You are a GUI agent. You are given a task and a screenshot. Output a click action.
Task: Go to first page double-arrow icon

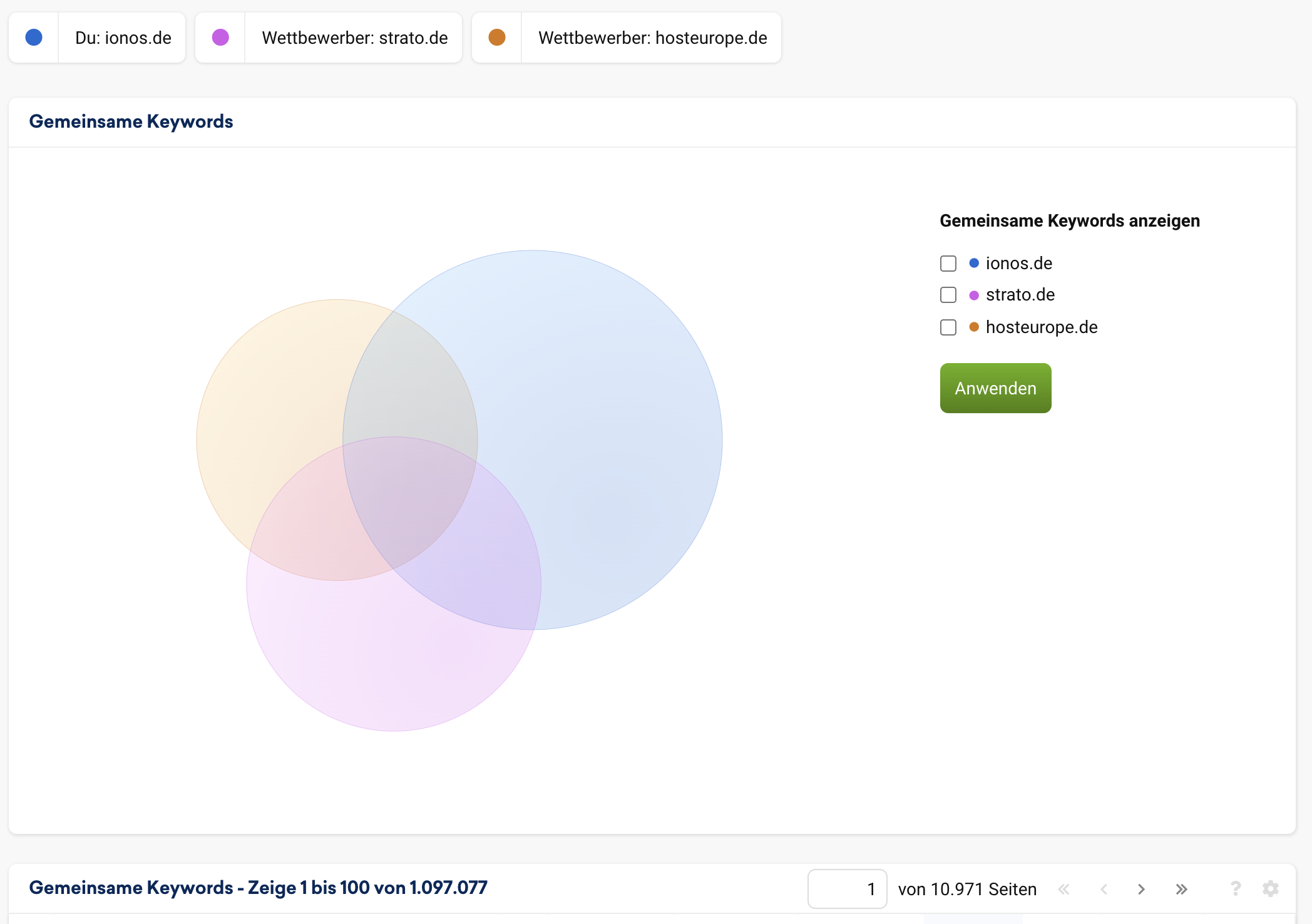(x=1063, y=889)
